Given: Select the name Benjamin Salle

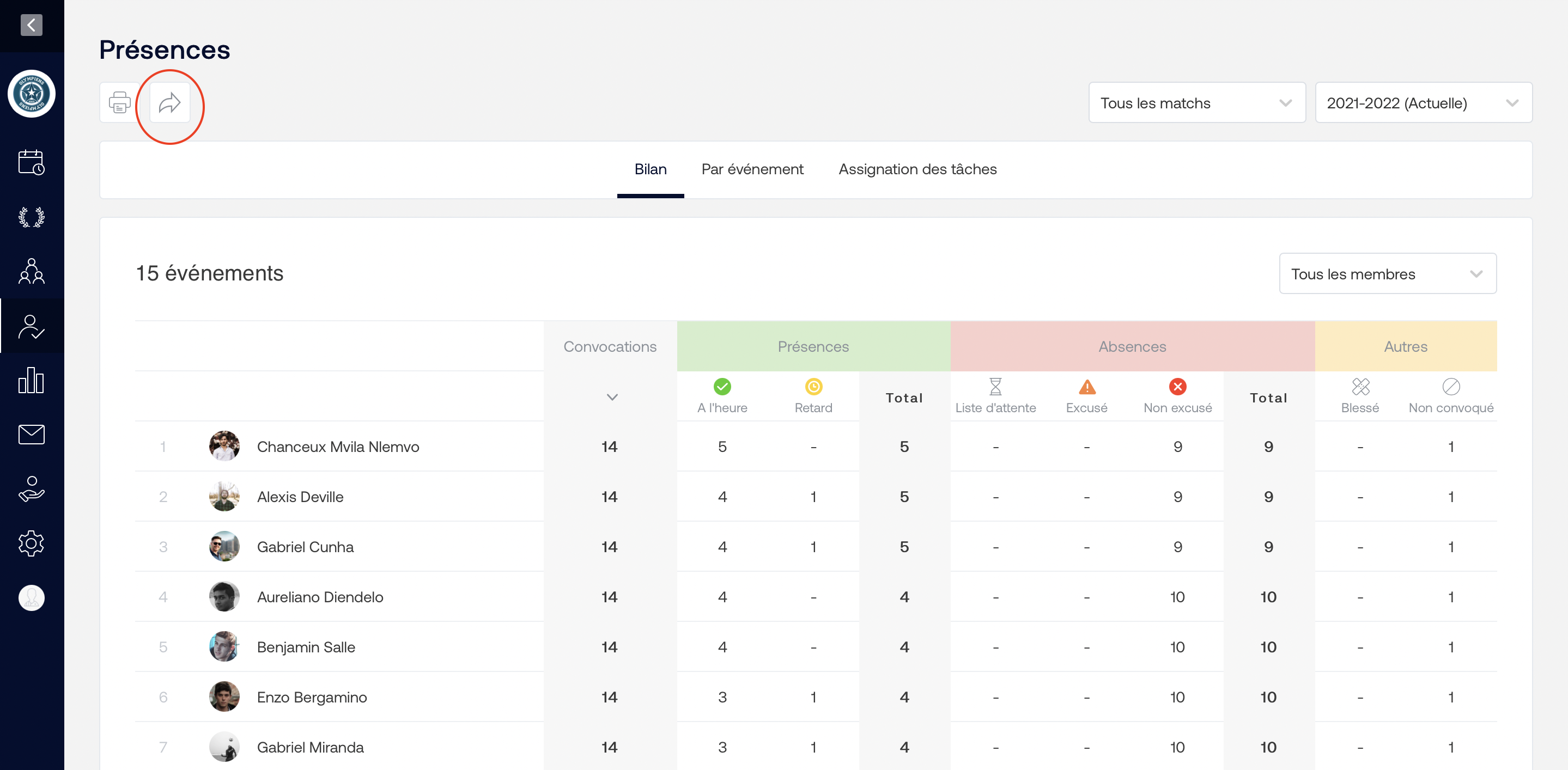Looking at the screenshot, I should (x=306, y=646).
